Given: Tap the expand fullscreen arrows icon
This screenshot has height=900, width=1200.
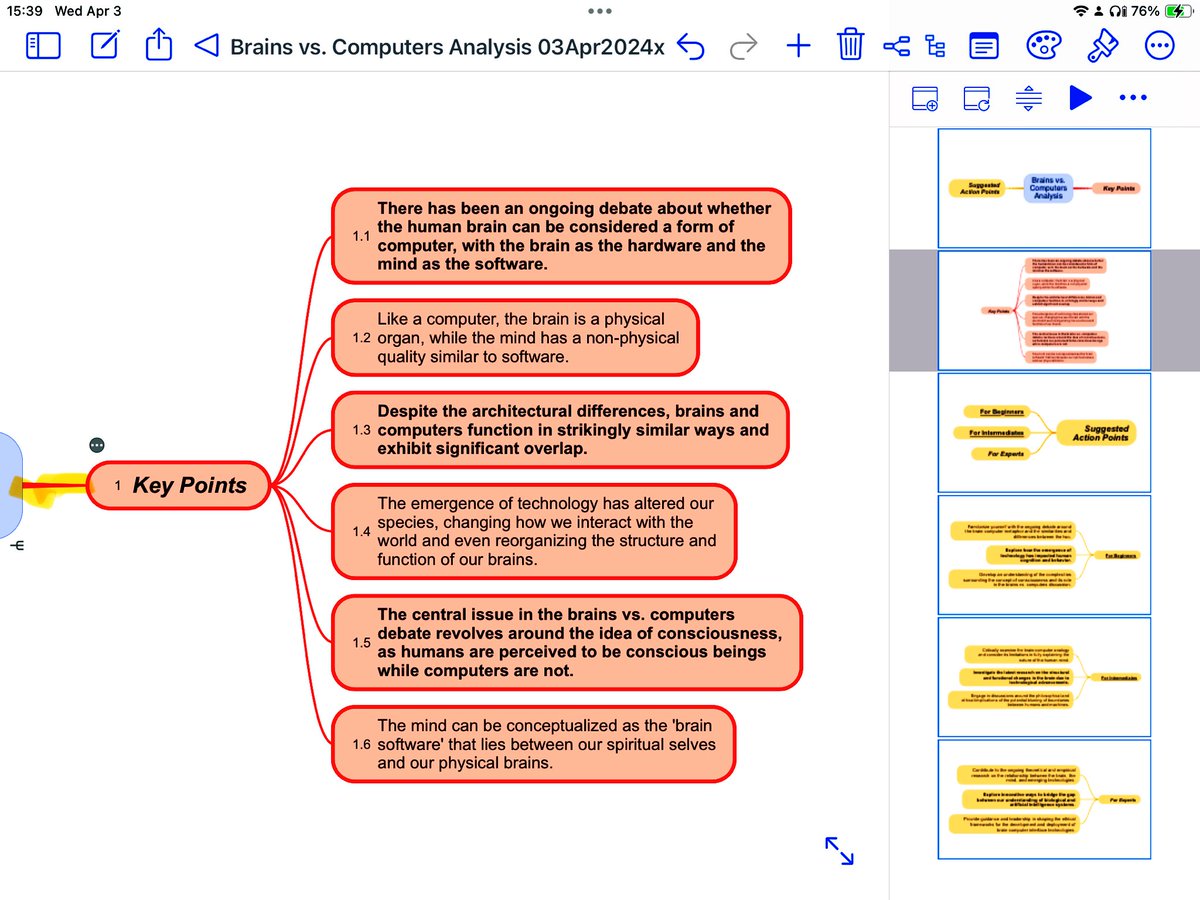Looking at the screenshot, I should (x=839, y=850).
